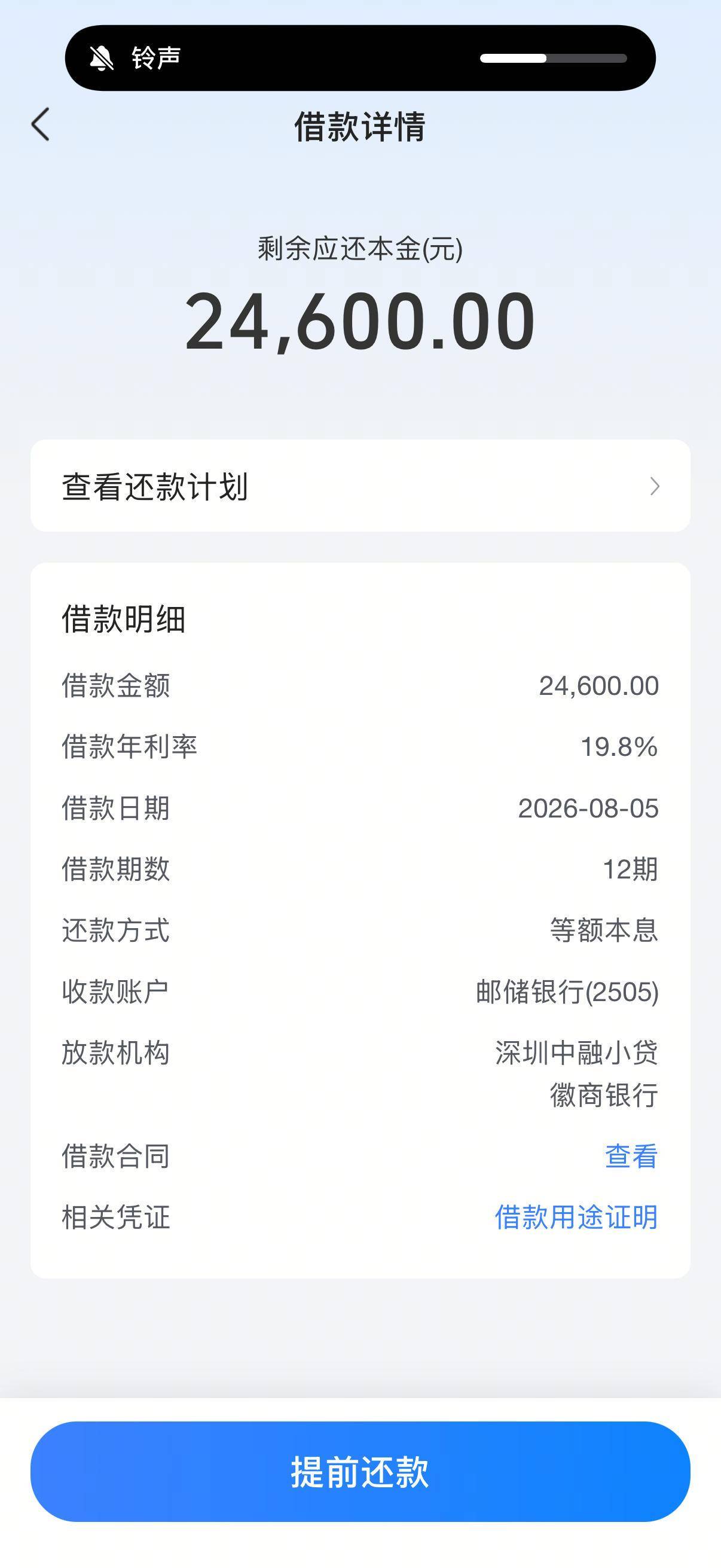The width and height of the screenshot is (721, 1568).
Task: Open the 借款用途证明 link
Action: pos(576,1217)
